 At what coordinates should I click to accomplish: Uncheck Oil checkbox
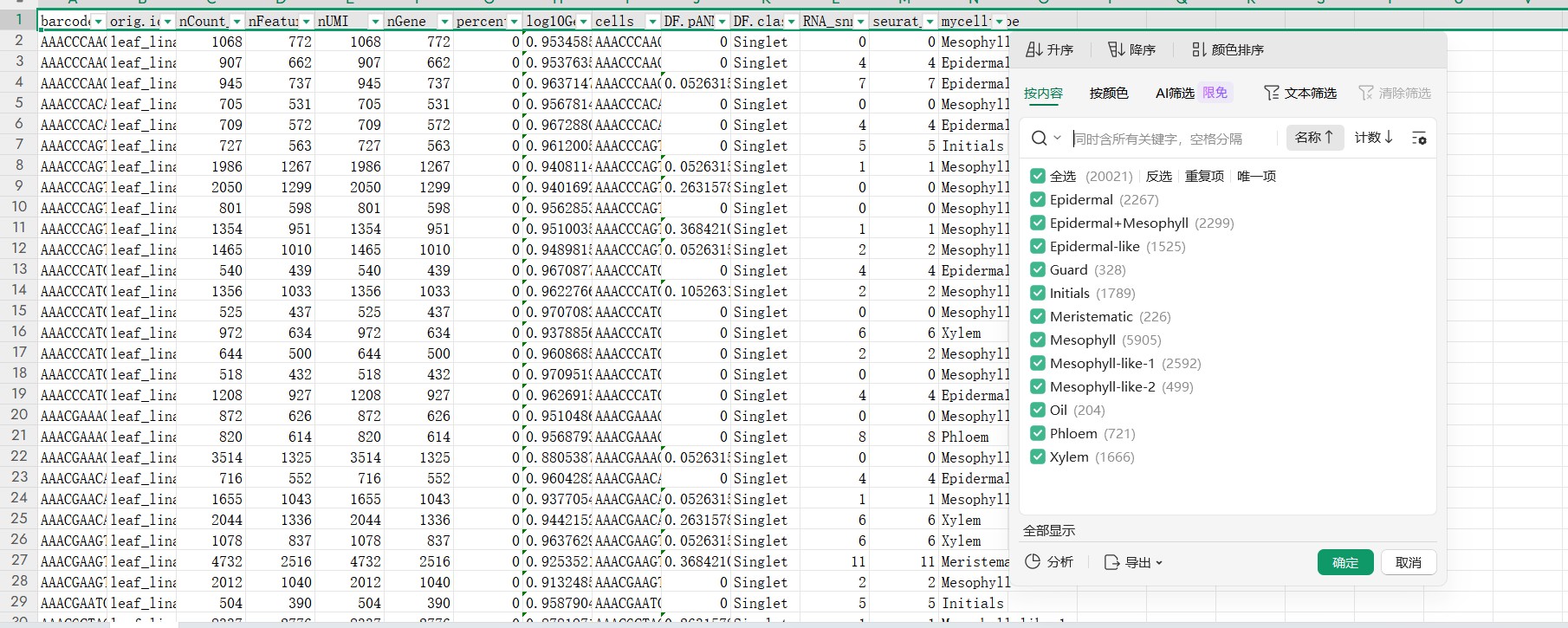click(x=1038, y=410)
